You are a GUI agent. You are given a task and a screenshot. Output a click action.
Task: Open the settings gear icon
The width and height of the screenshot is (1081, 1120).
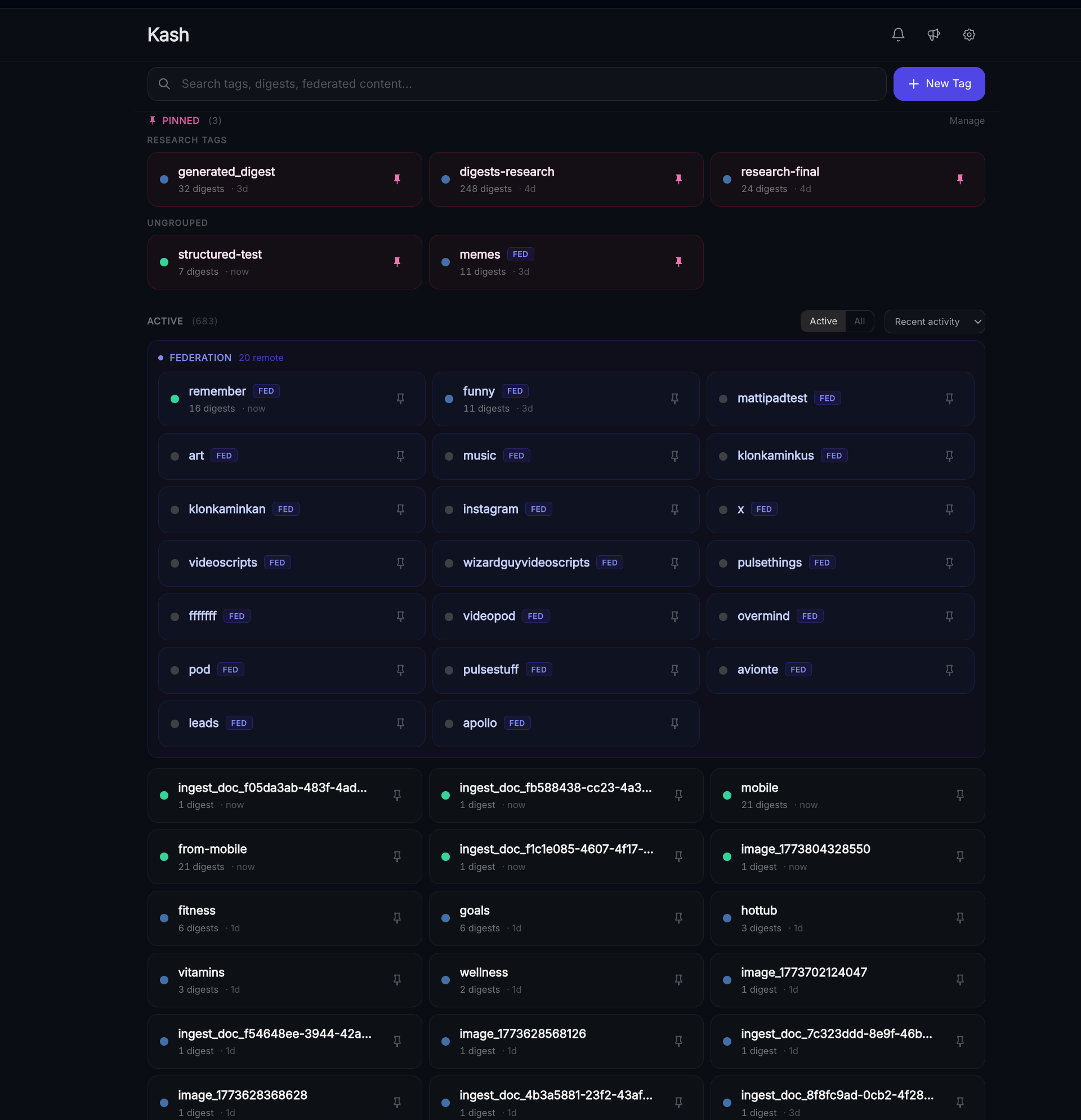[968, 35]
